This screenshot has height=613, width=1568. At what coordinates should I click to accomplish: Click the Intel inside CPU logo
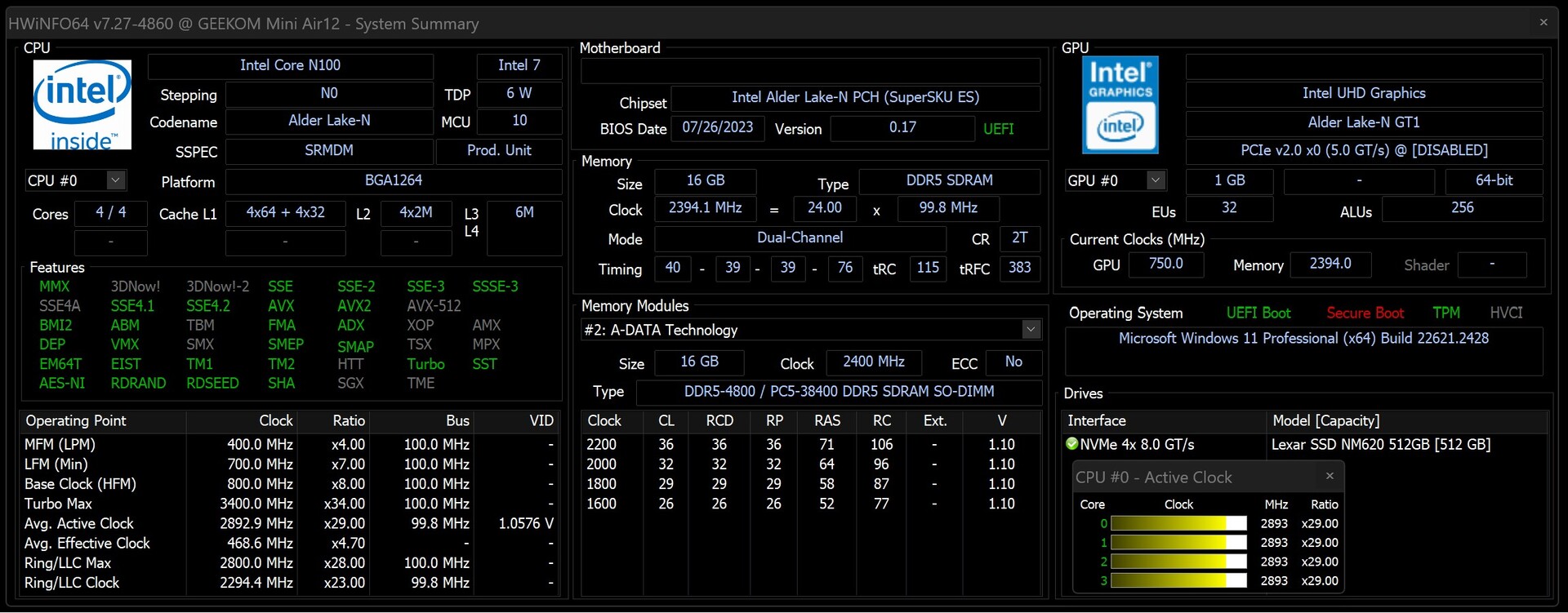click(x=82, y=104)
